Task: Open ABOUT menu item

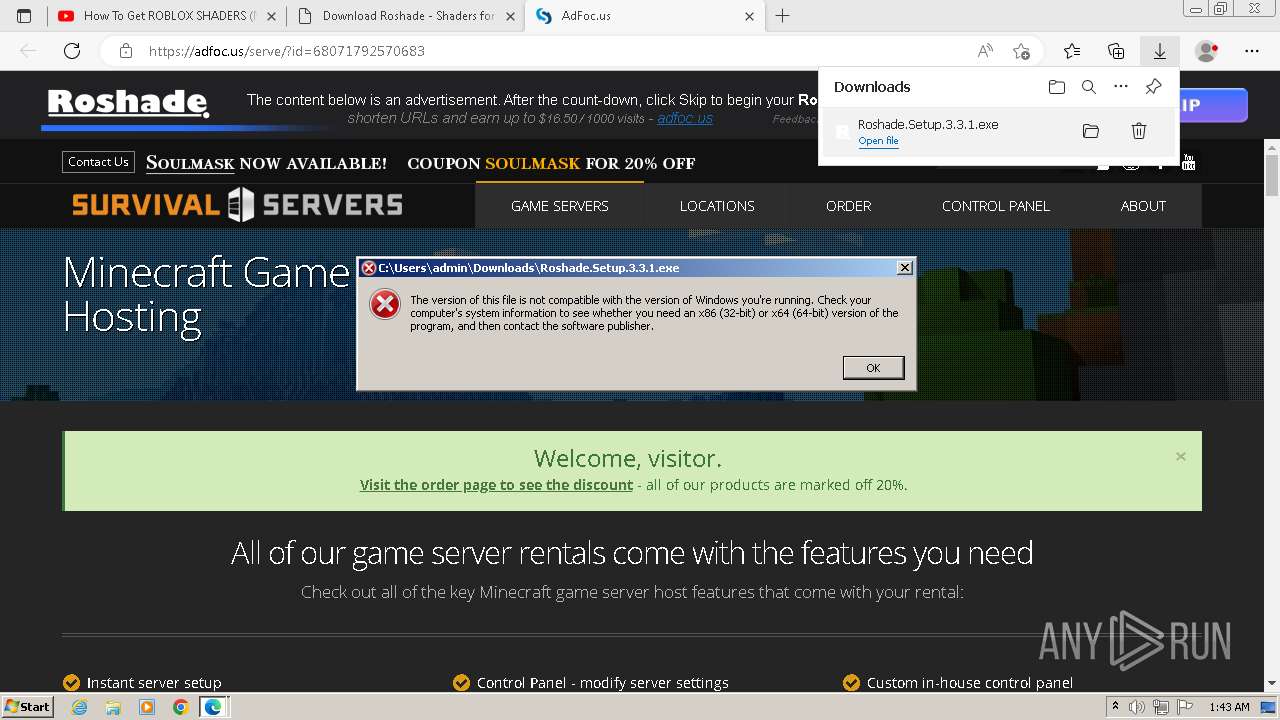Action: click(x=1143, y=206)
